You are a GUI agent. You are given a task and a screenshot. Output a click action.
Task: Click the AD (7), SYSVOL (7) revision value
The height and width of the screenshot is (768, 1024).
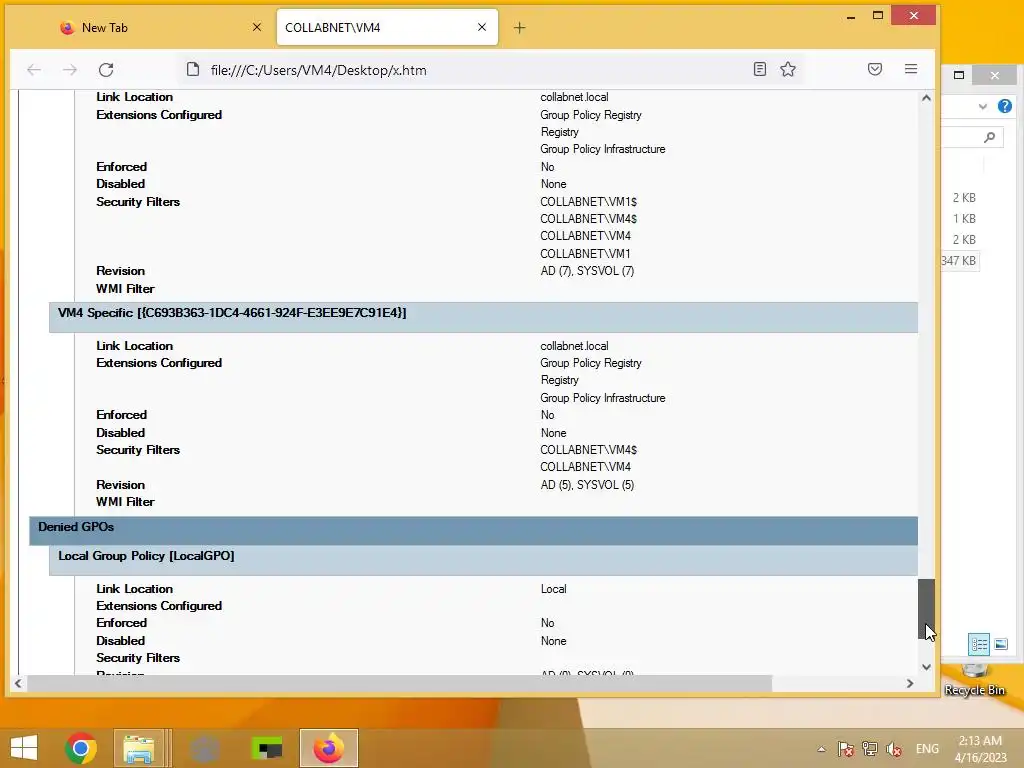[x=587, y=271]
